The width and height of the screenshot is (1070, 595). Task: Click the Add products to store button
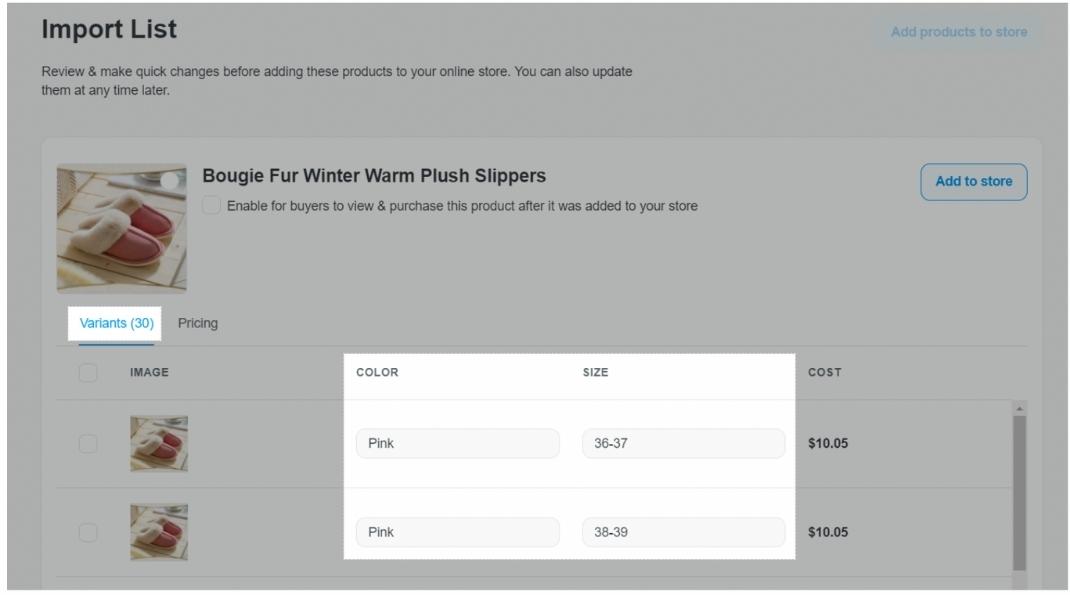pos(958,32)
